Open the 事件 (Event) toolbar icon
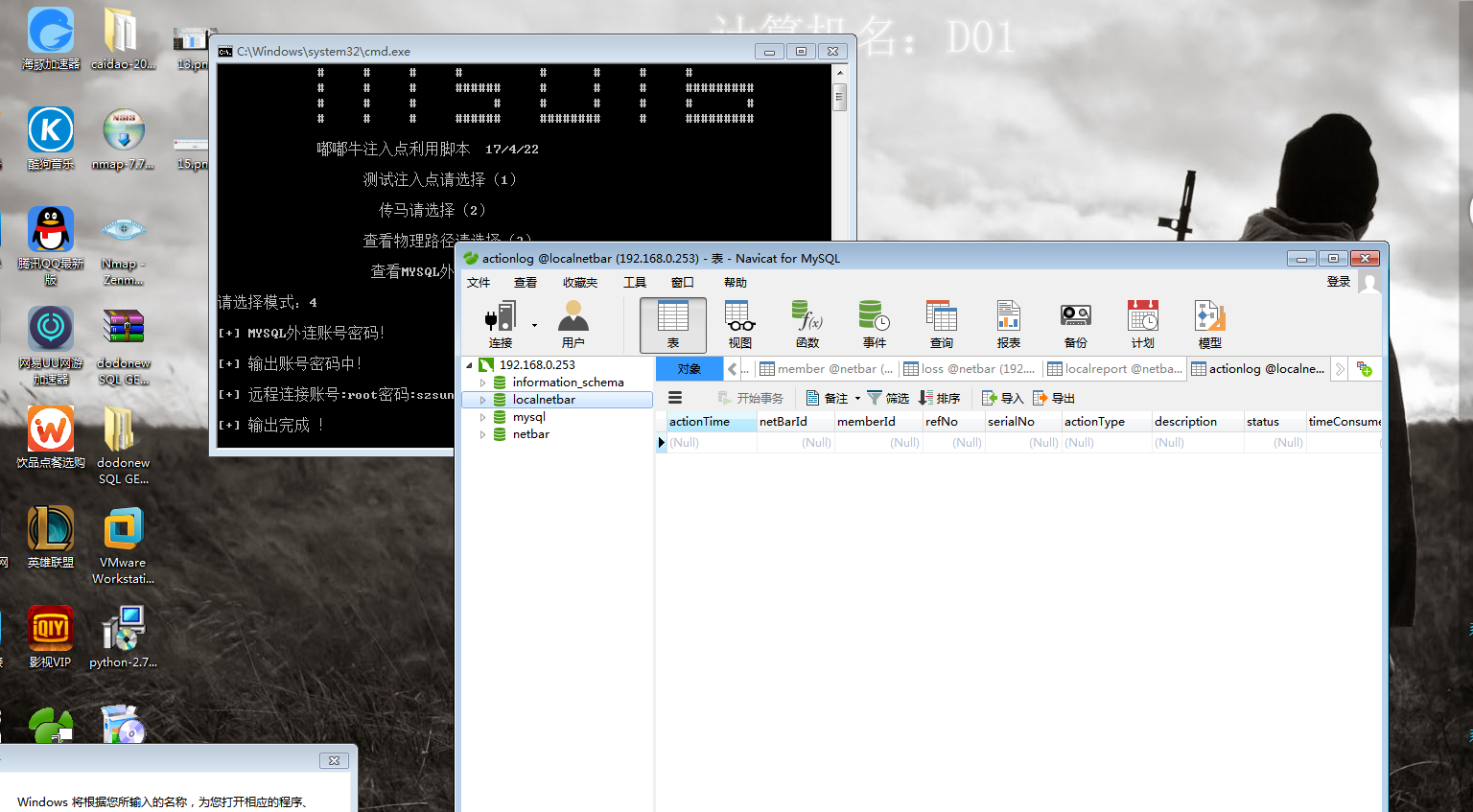The height and width of the screenshot is (812, 1473). coord(875,325)
